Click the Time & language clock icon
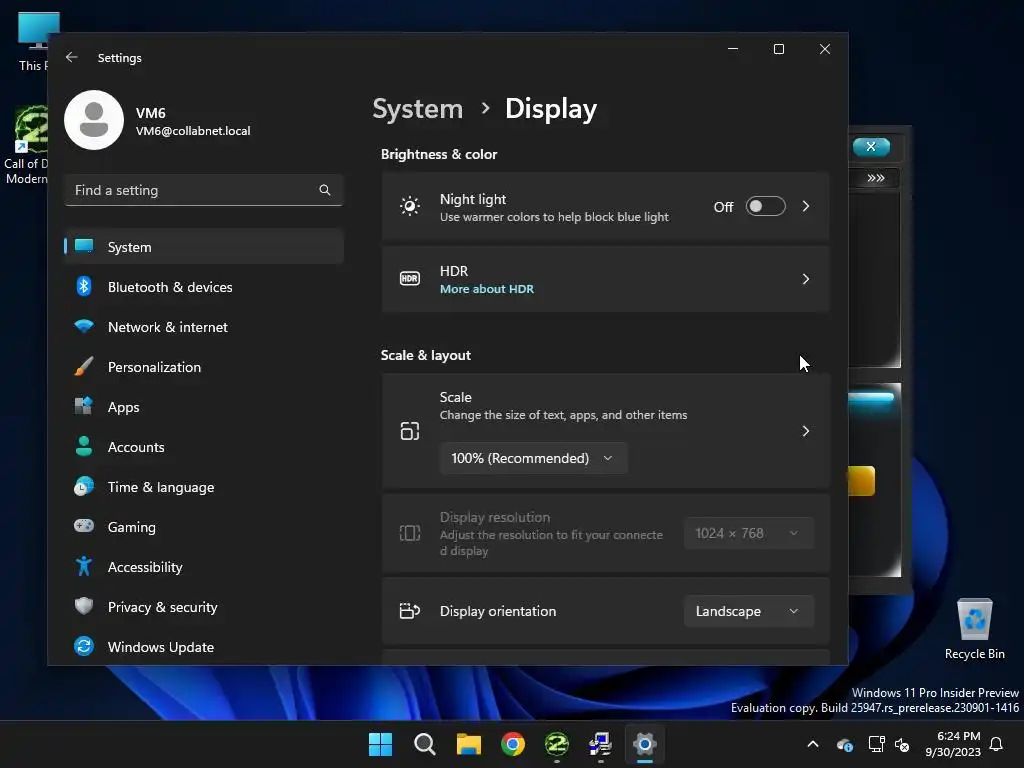 pyautogui.click(x=84, y=487)
